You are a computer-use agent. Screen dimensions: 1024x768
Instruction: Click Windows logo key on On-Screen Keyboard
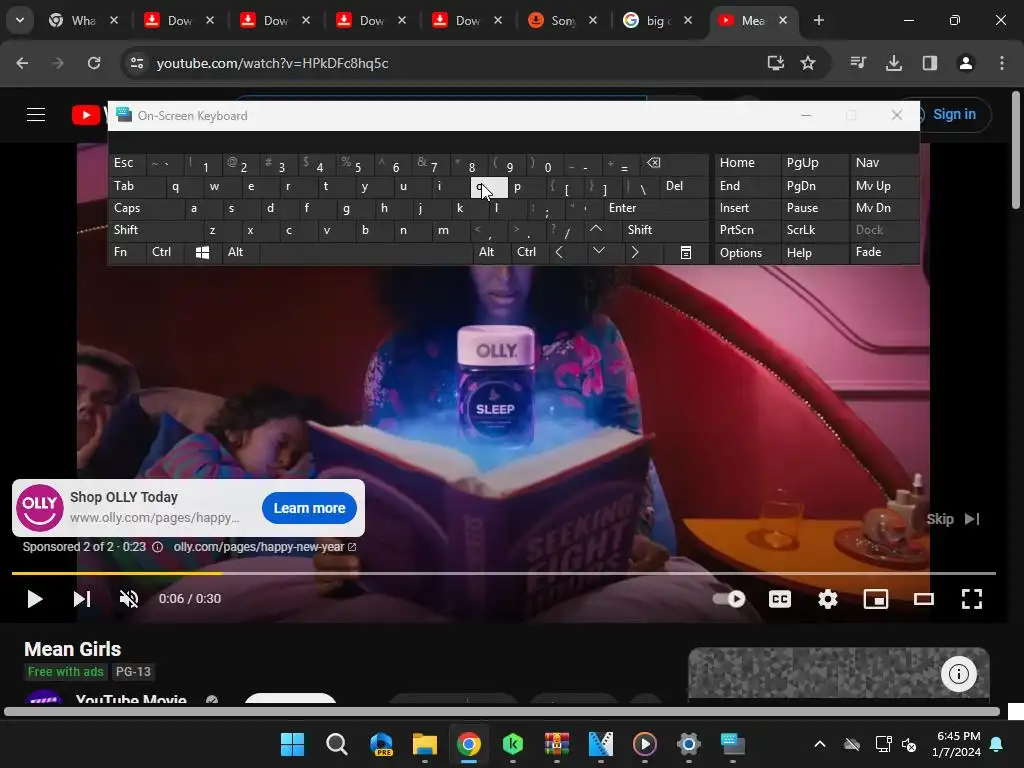click(x=202, y=253)
